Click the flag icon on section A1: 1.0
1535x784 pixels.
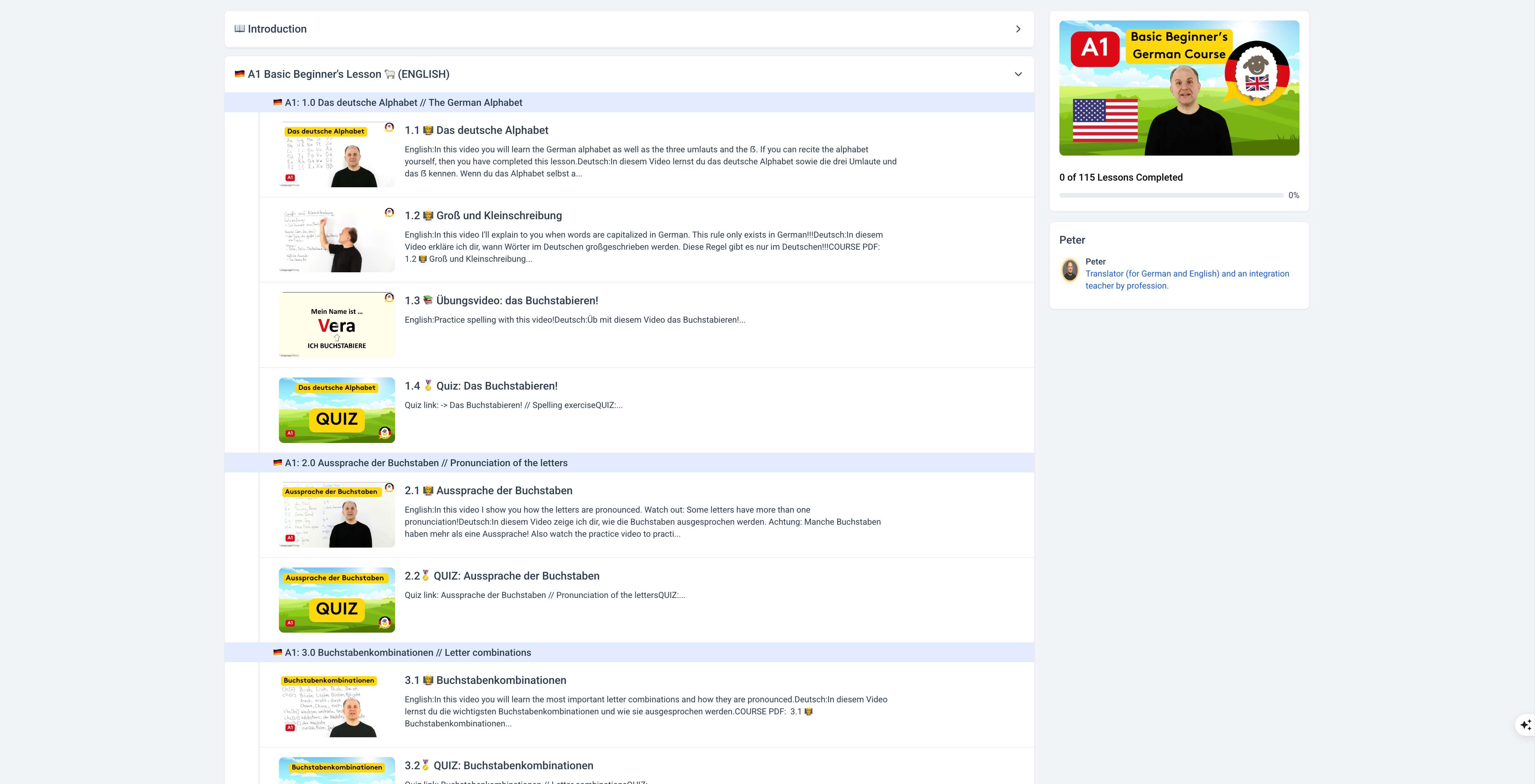278,103
